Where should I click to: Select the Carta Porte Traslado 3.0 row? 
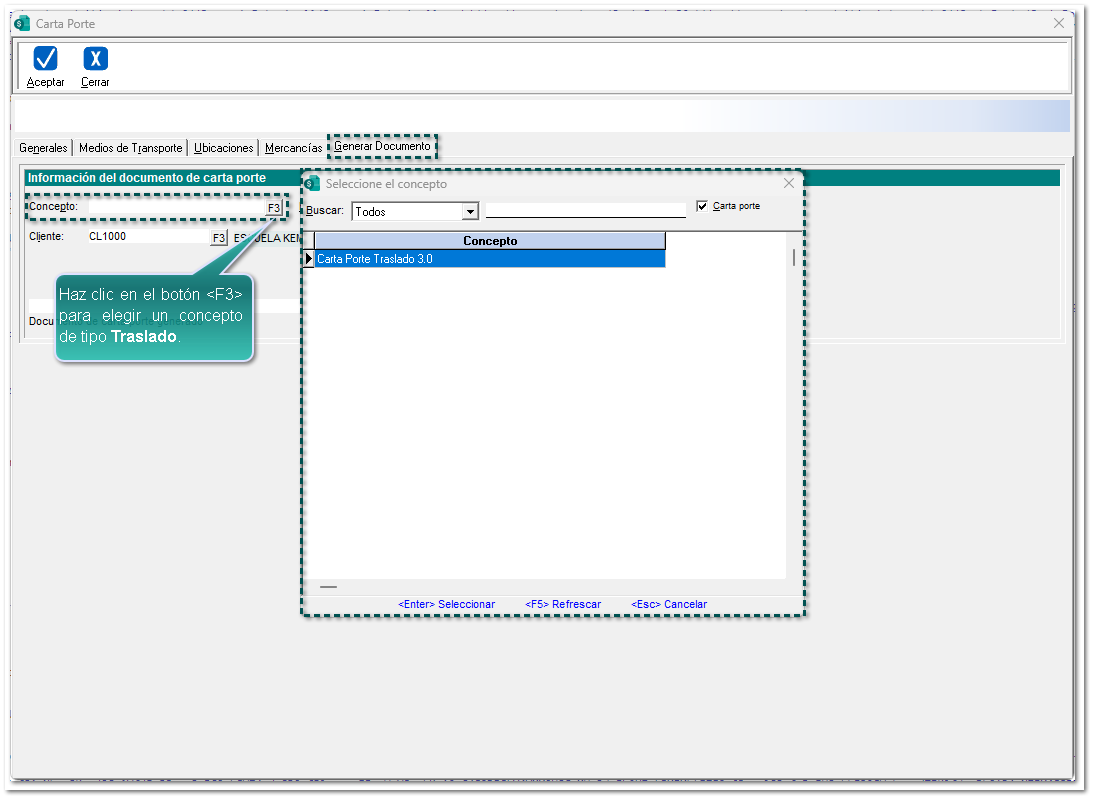[x=489, y=259]
